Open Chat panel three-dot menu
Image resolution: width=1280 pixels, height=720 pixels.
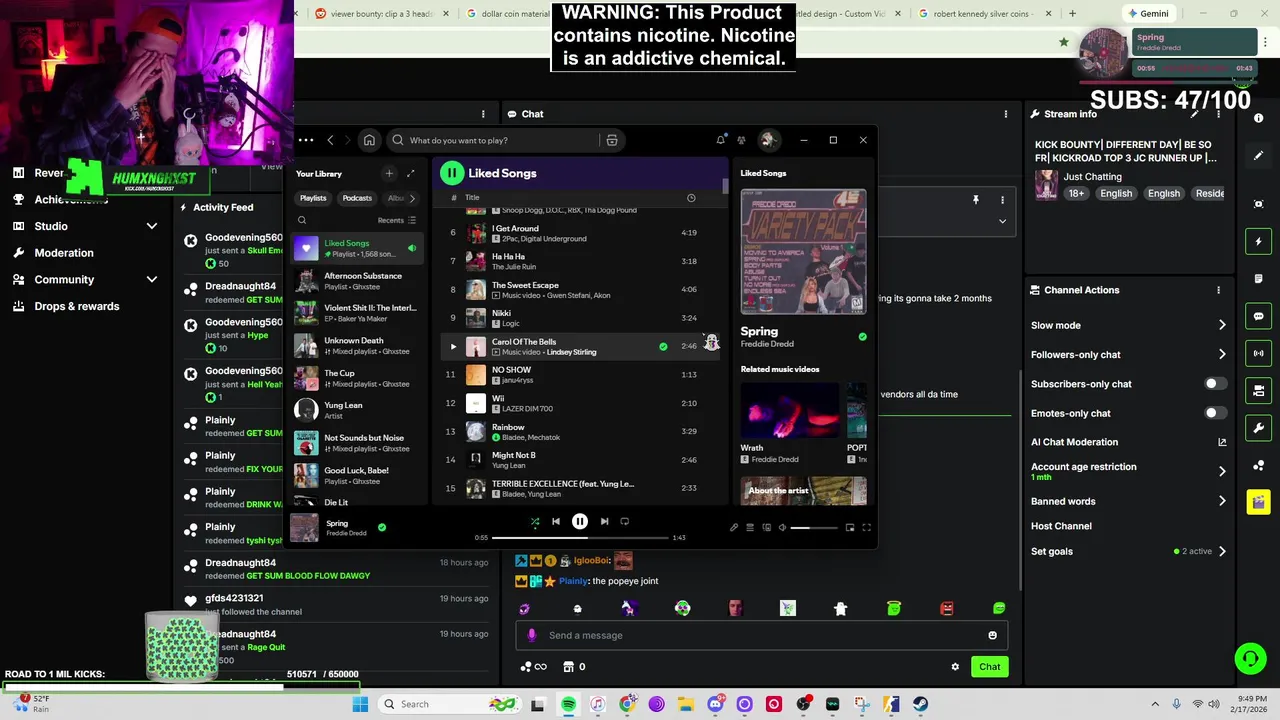(1005, 114)
